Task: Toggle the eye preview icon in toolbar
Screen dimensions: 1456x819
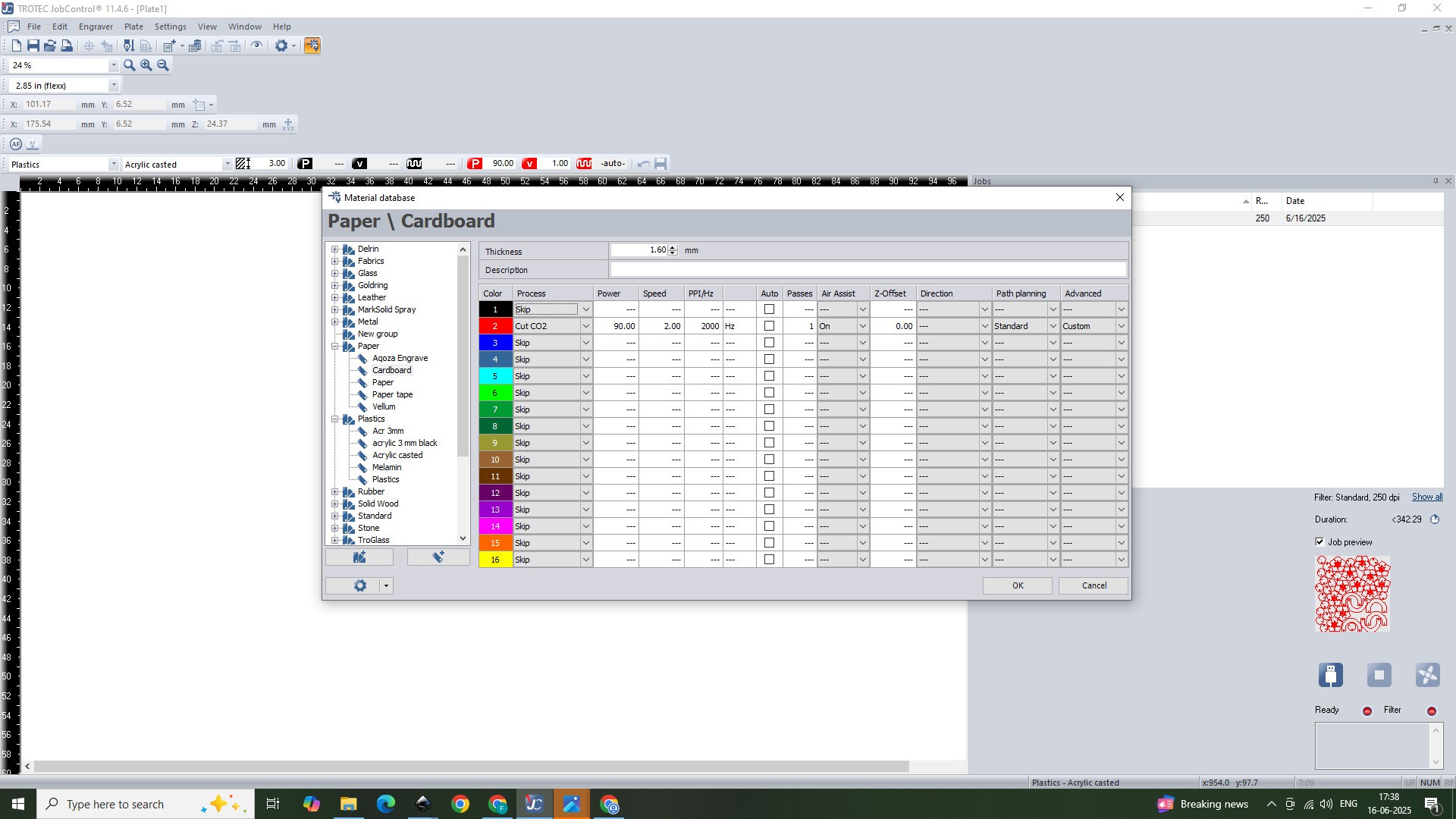Action: (x=257, y=45)
